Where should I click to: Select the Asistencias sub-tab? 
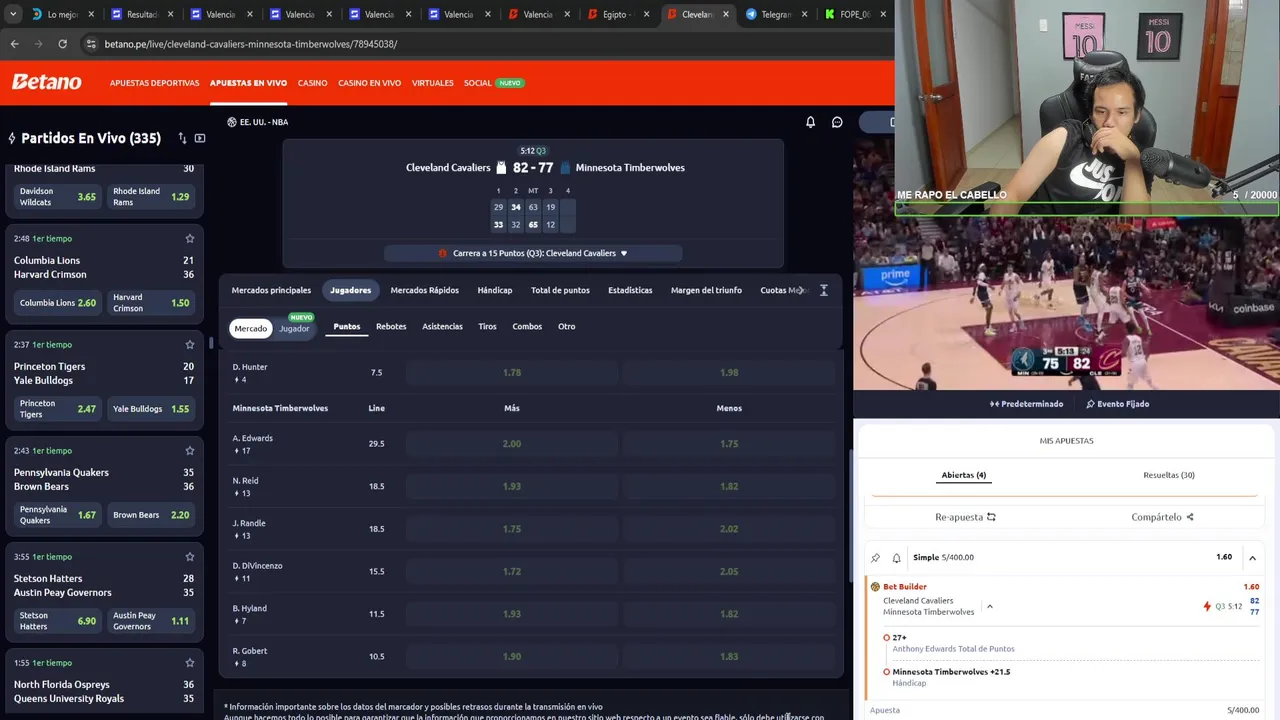[442, 326]
